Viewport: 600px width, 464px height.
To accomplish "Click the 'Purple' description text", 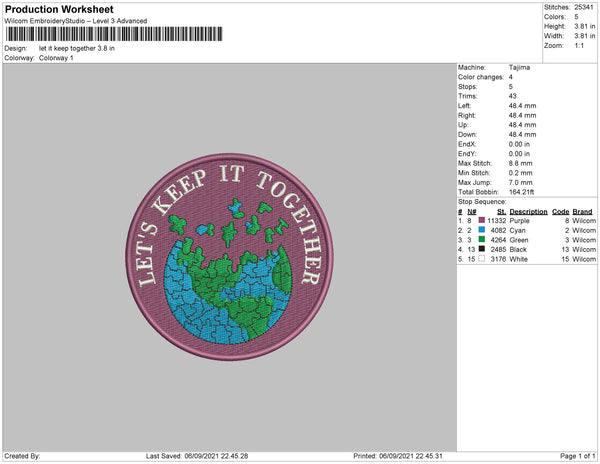I will tap(519, 221).
